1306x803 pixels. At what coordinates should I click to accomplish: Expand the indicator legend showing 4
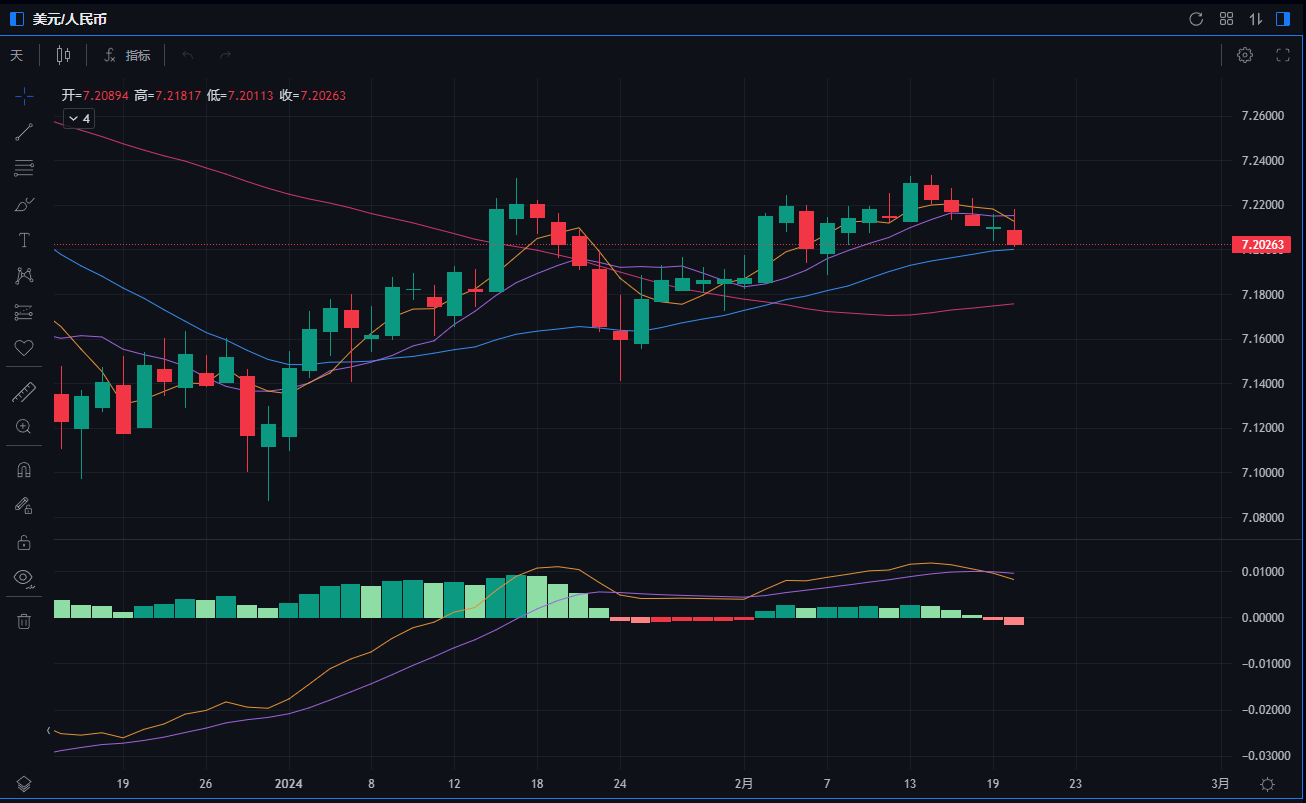click(79, 119)
